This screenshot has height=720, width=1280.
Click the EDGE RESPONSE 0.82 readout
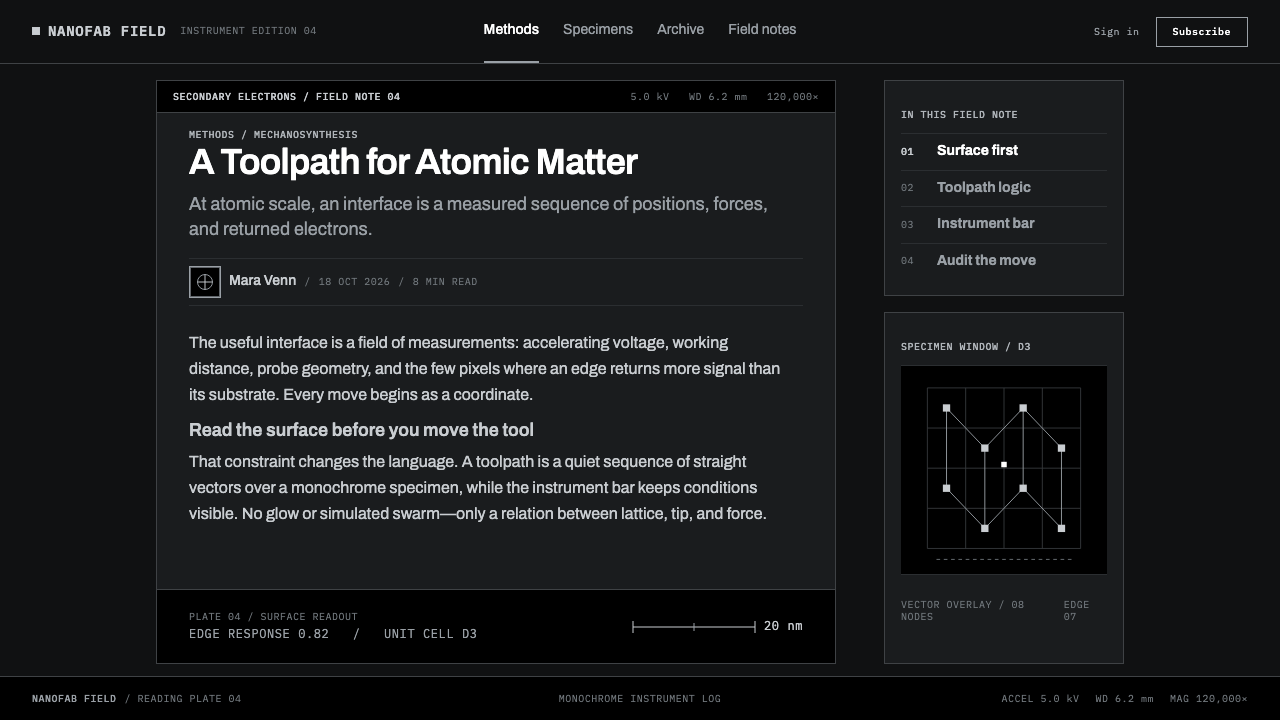click(x=259, y=634)
